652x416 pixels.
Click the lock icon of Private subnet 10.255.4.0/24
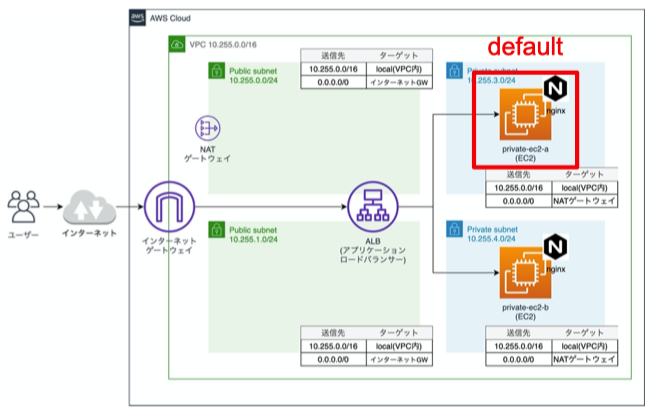454,229
